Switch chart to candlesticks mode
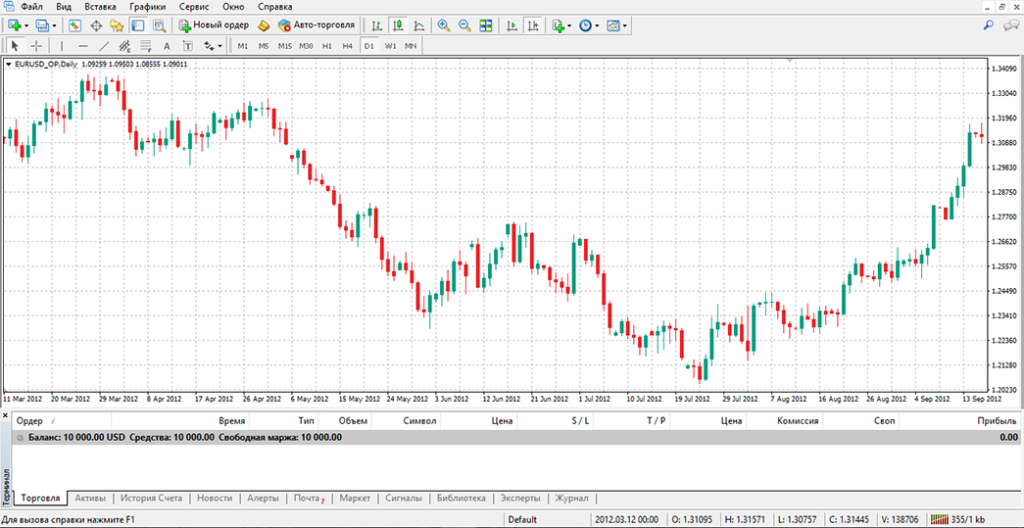Screen dimensions: 1024x528 (x=397, y=25)
